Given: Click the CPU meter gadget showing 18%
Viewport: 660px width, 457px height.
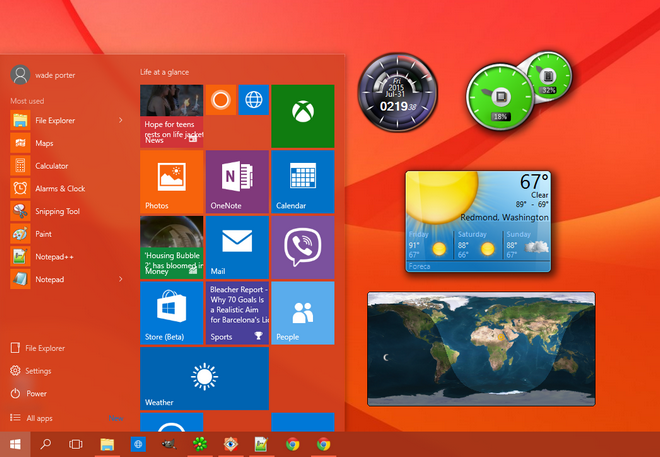Looking at the screenshot, I should coord(500,97).
